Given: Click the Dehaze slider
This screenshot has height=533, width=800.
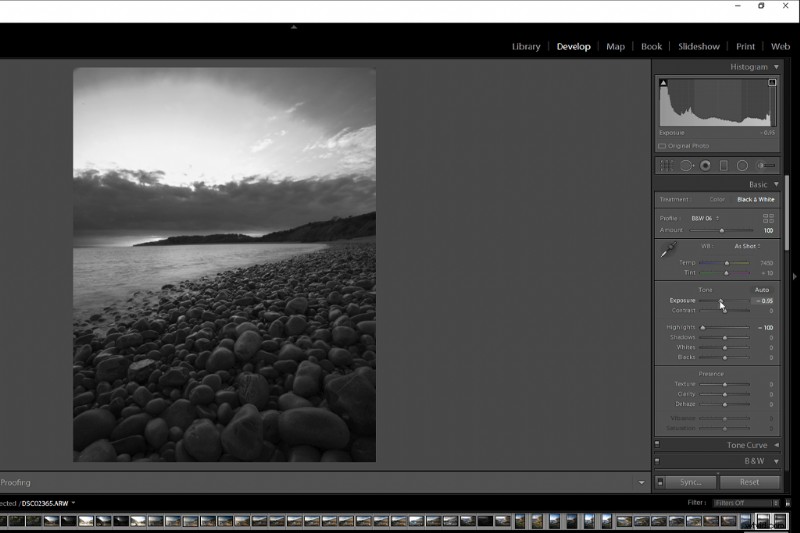Looking at the screenshot, I should [x=724, y=404].
